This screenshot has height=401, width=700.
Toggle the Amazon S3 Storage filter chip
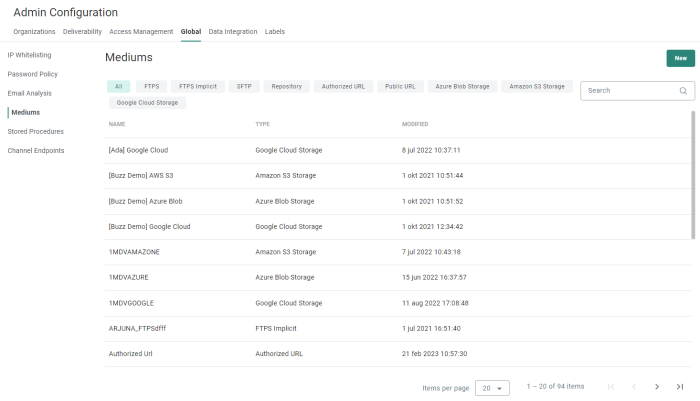(537, 87)
